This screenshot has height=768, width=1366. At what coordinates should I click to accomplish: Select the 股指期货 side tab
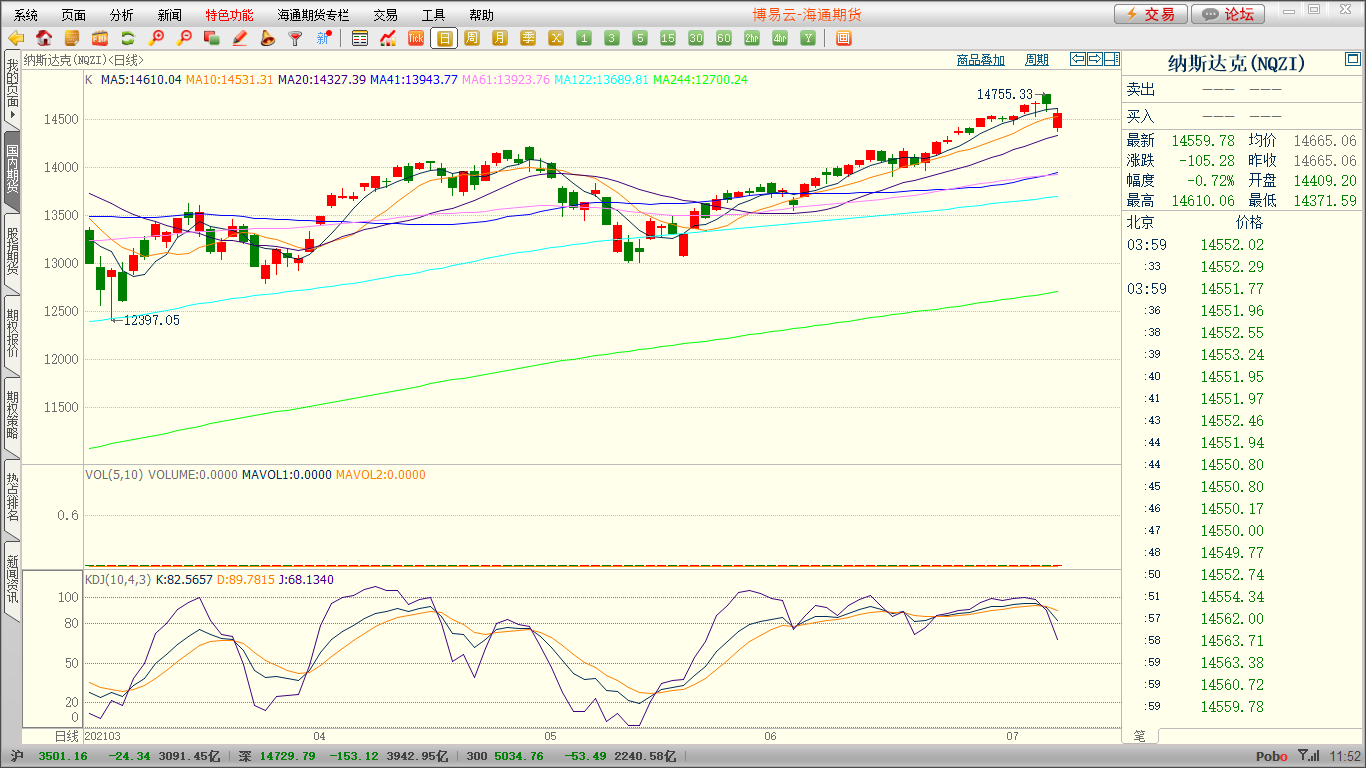(12, 251)
